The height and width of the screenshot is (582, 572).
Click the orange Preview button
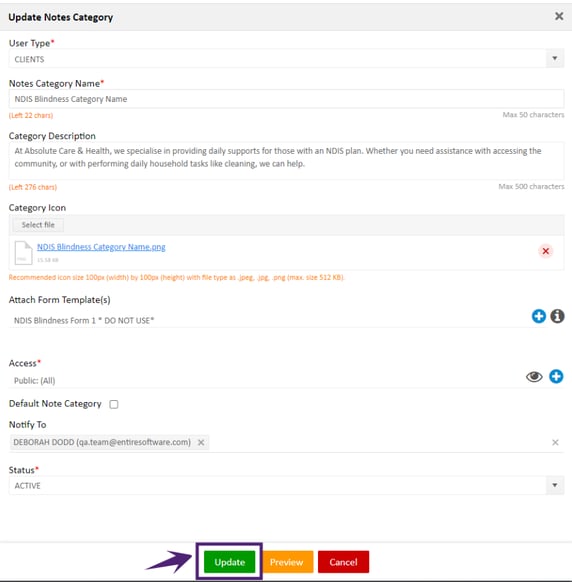[x=286, y=562]
